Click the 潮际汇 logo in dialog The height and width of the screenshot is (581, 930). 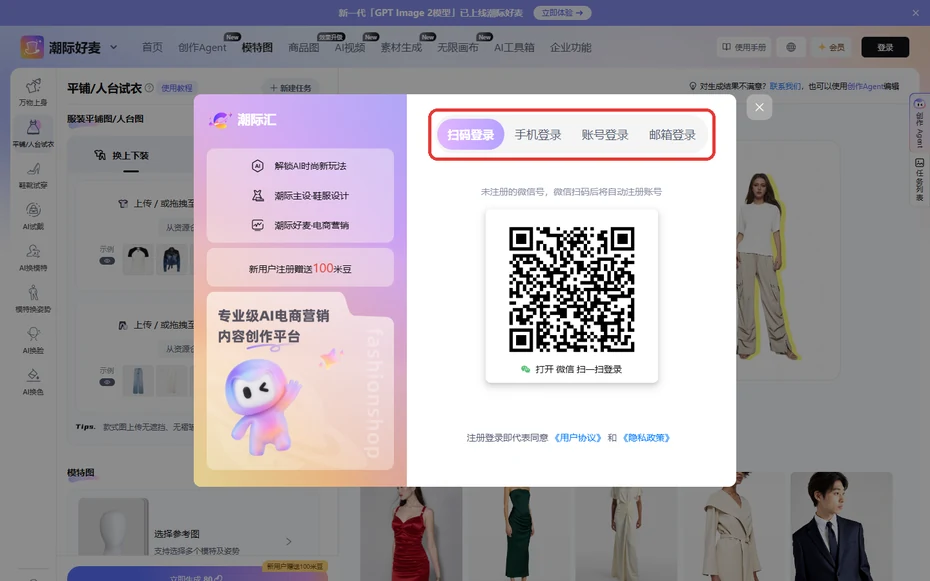[242, 120]
